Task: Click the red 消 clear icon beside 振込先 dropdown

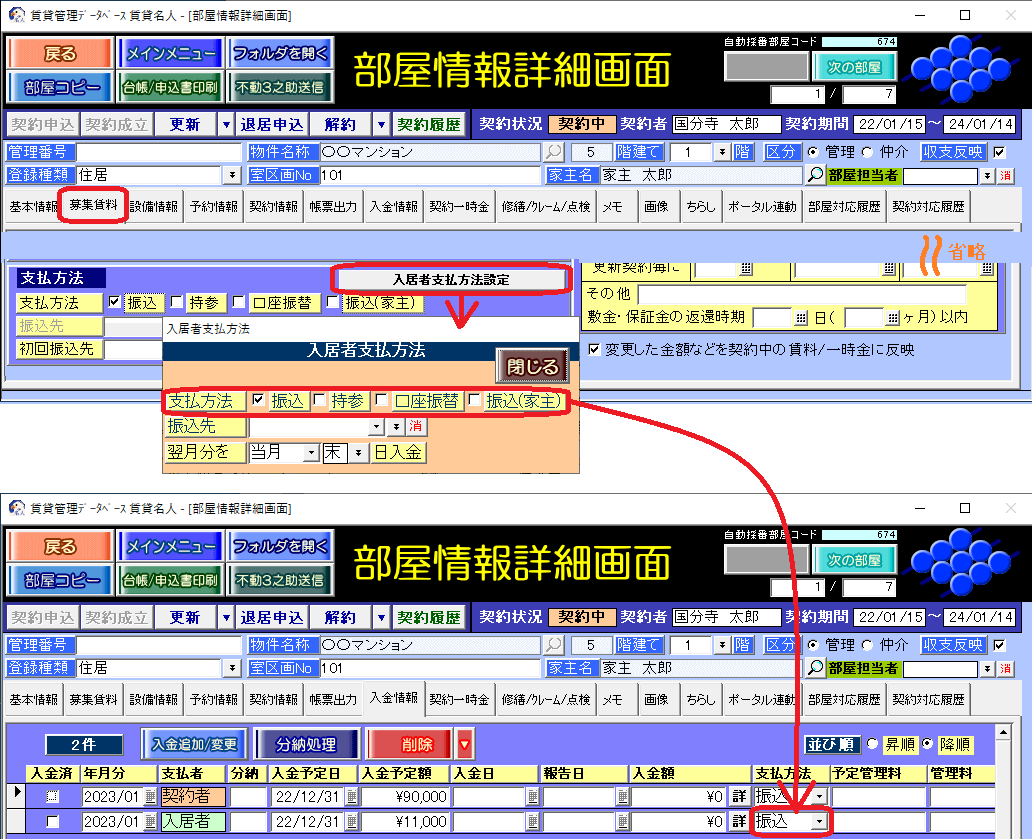Action: (415, 427)
